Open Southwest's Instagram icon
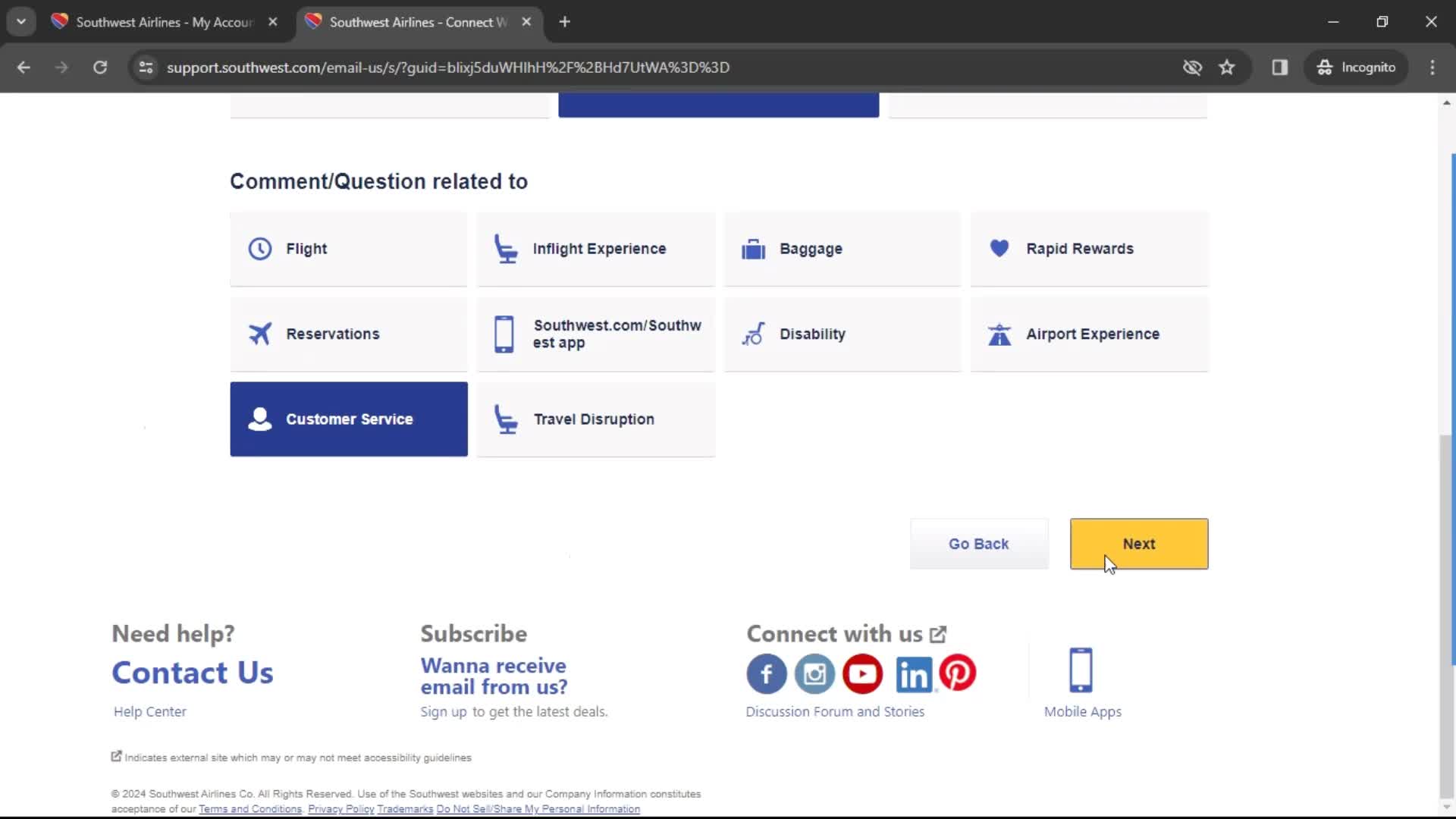The width and height of the screenshot is (1456, 819). point(815,673)
